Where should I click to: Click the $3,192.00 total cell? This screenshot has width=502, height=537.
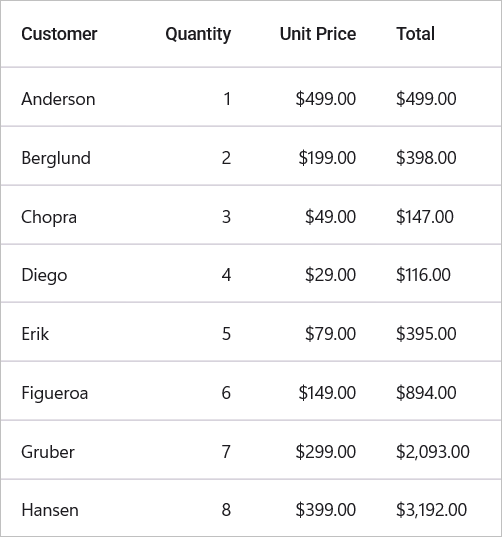pos(431,510)
